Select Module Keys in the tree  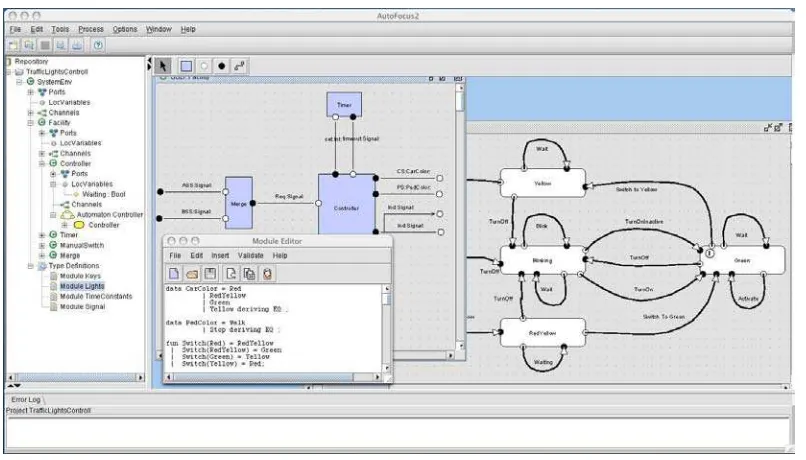pos(80,276)
